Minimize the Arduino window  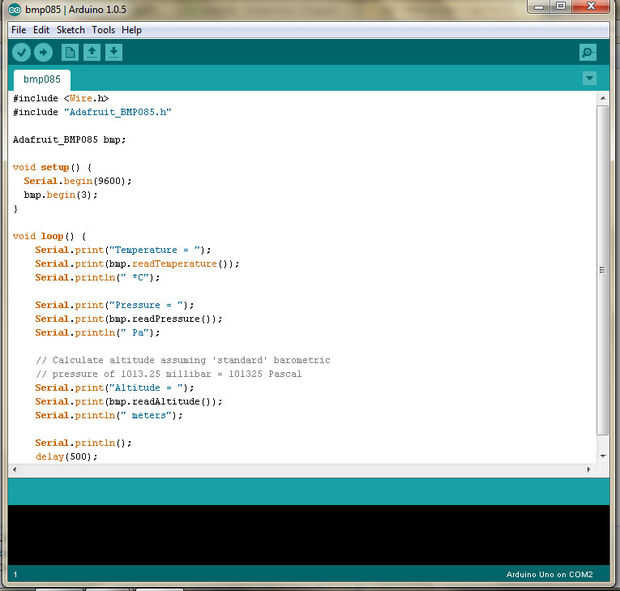click(539, 7)
